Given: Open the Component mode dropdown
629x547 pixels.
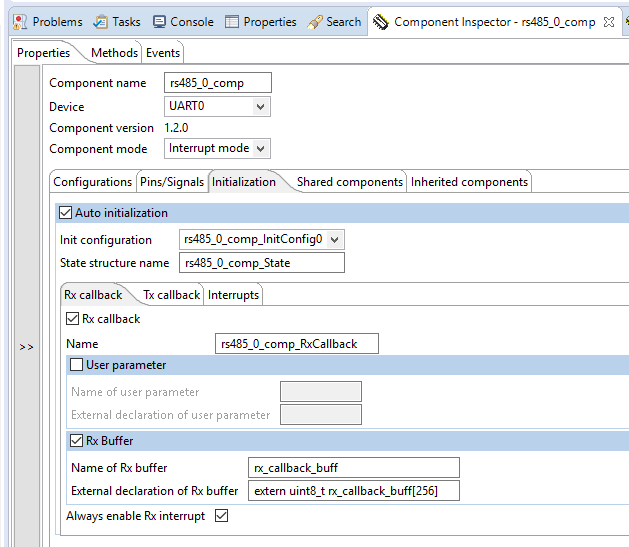Looking at the screenshot, I should pyautogui.click(x=261, y=148).
